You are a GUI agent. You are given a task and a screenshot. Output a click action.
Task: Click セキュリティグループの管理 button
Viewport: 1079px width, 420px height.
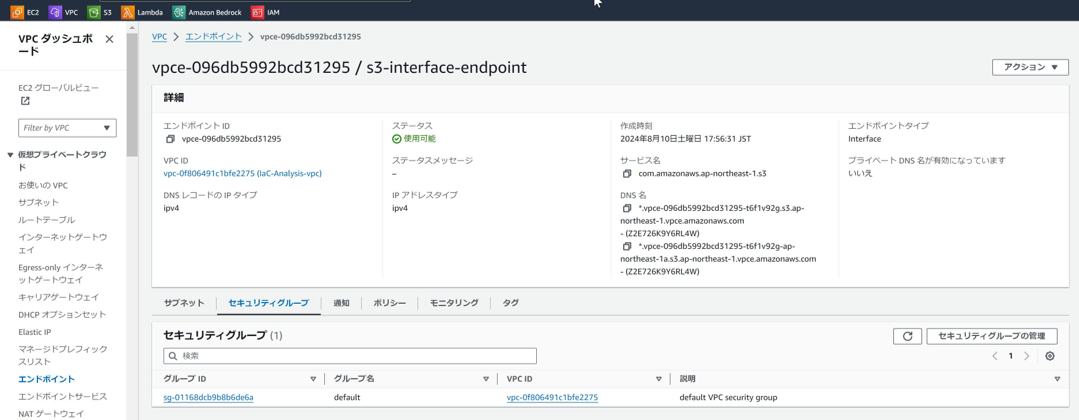[x=992, y=336]
